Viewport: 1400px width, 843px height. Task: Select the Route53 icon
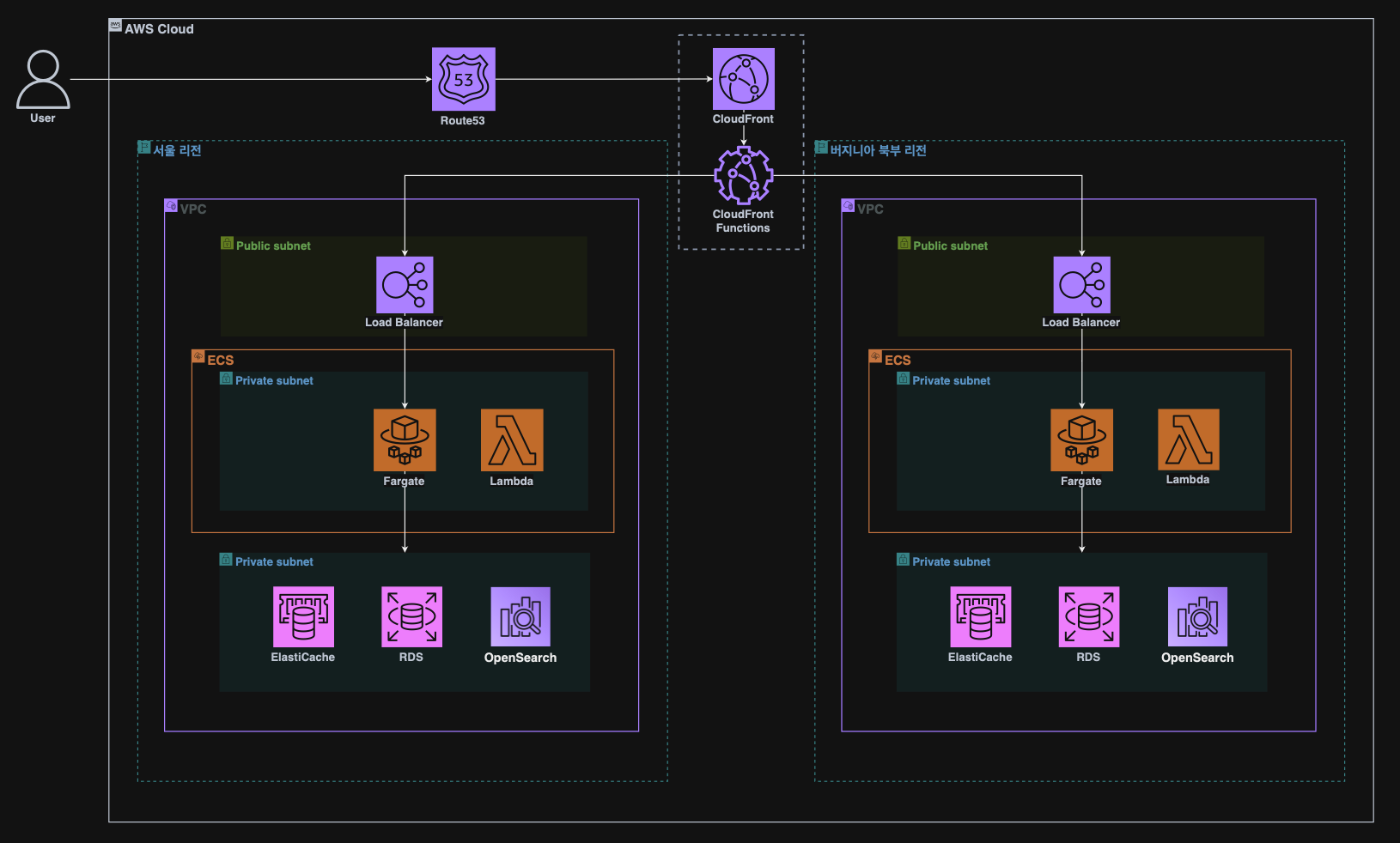click(463, 79)
